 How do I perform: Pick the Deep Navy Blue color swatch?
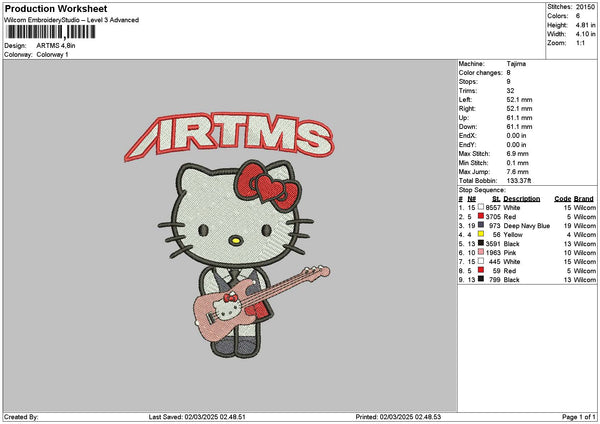(x=481, y=225)
